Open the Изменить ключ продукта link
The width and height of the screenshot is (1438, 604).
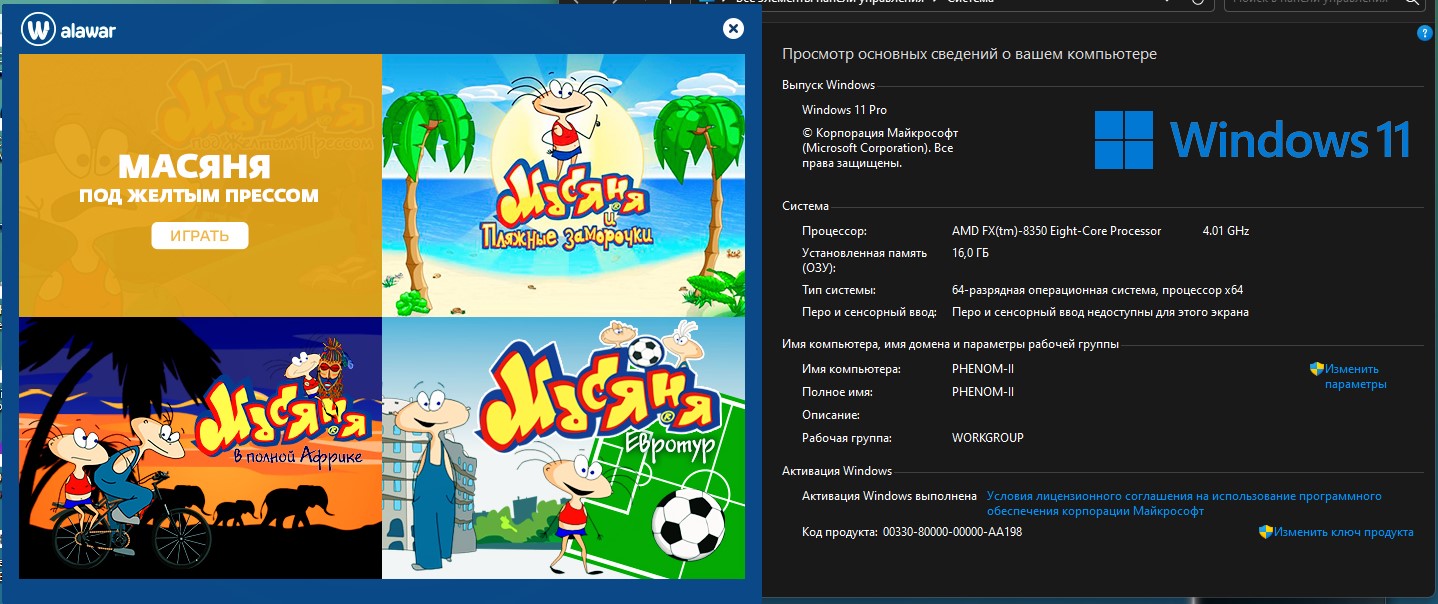click(x=1343, y=532)
